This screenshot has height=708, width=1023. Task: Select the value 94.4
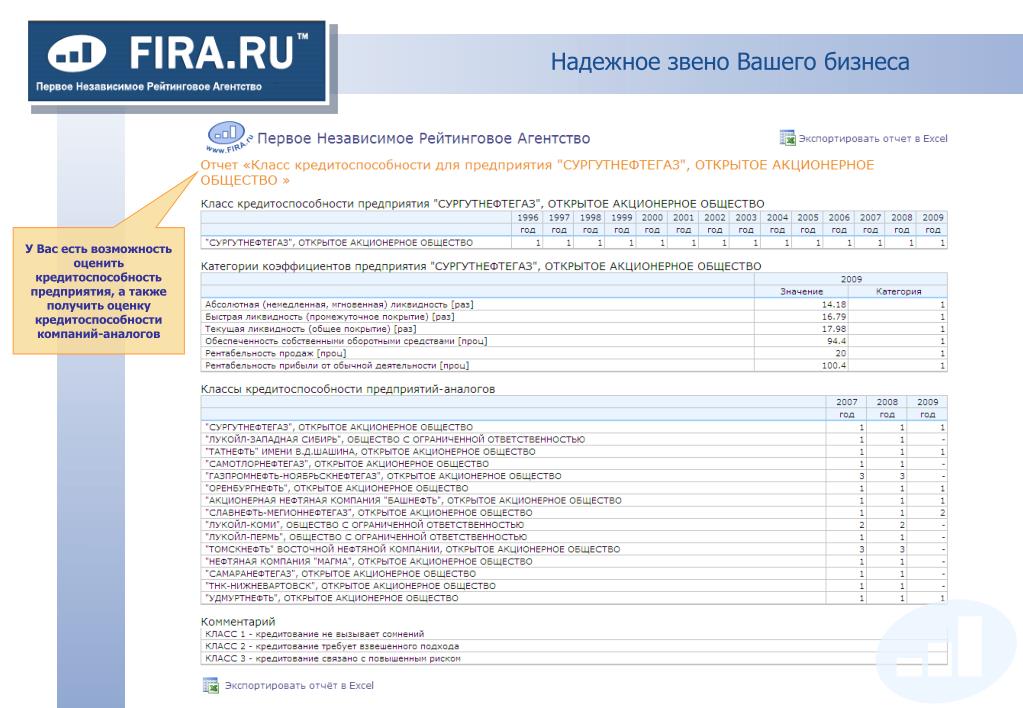836,341
